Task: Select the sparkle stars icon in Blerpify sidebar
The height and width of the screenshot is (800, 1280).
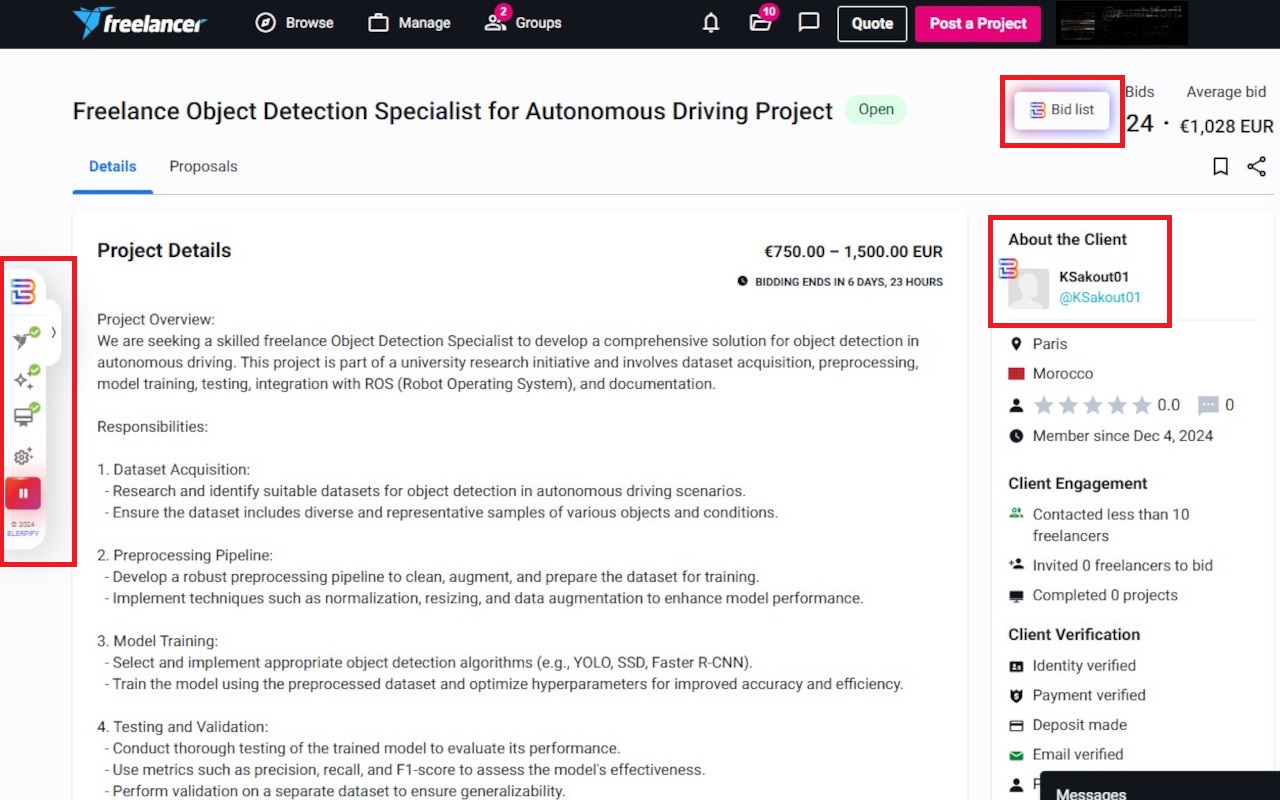Action: (25, 378)
